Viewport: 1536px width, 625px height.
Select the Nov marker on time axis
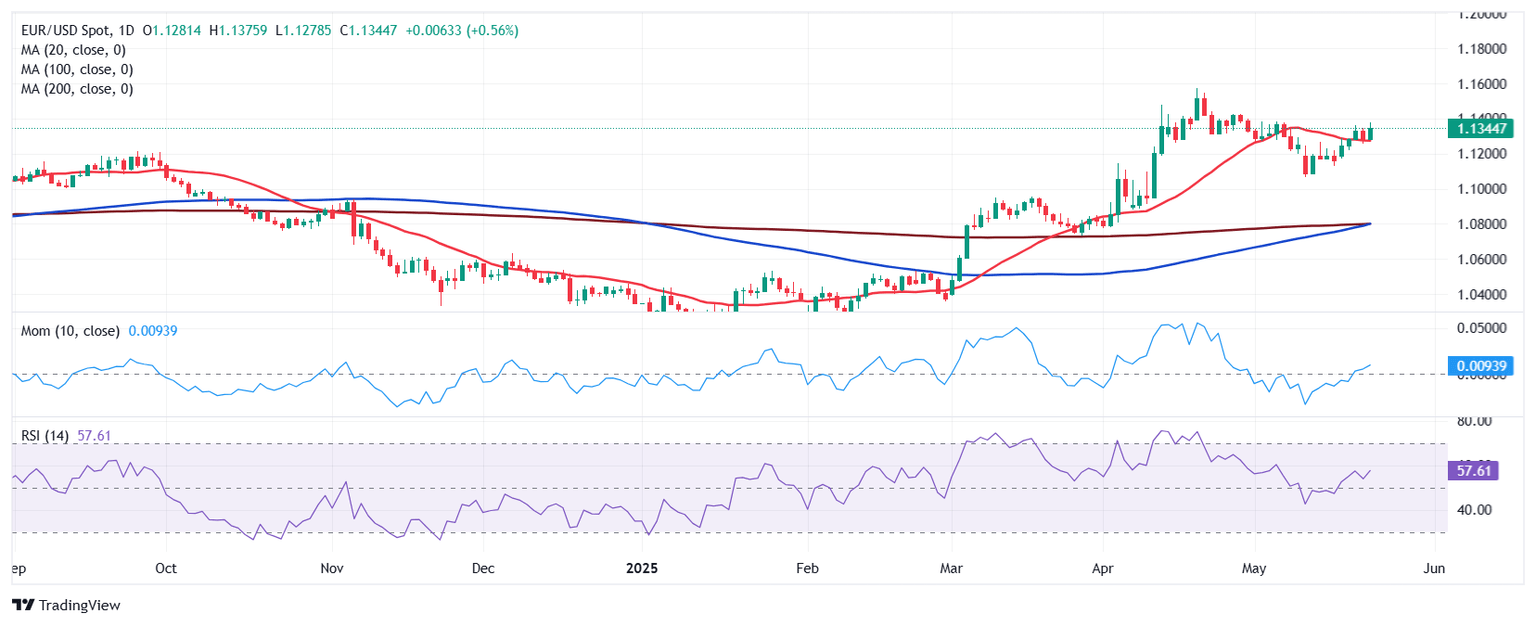tap(332, 568)
